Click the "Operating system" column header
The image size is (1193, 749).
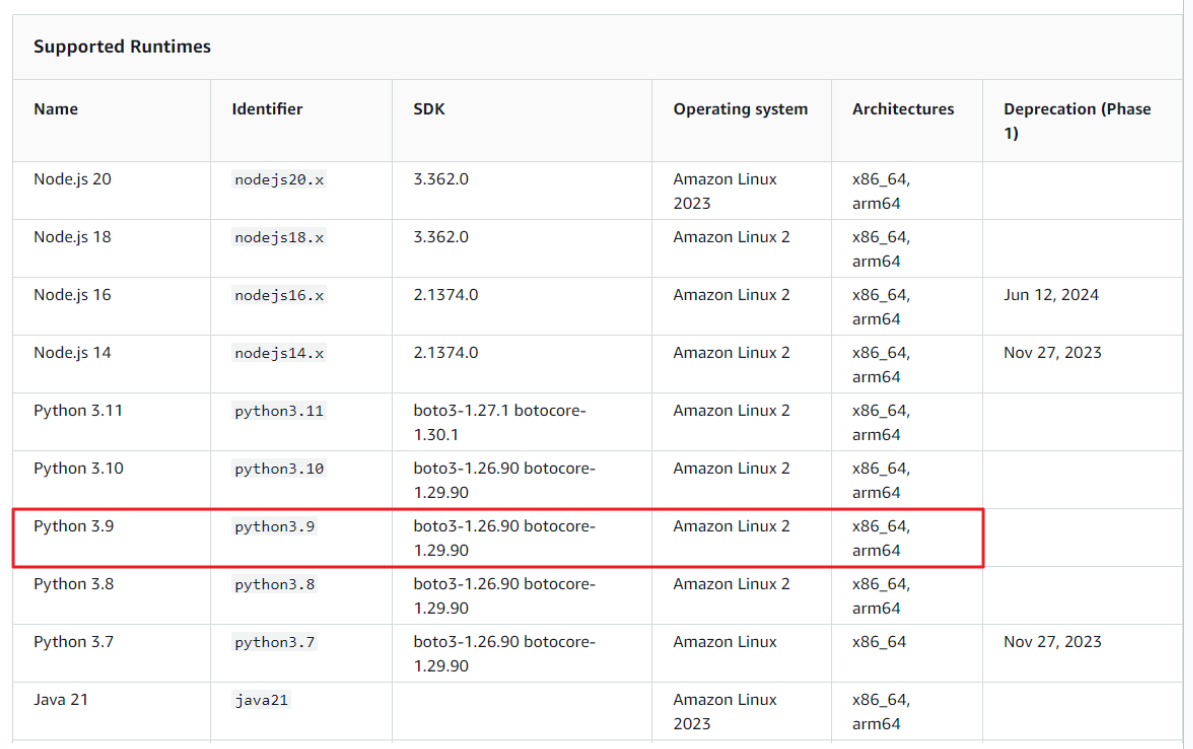(740, 109)
